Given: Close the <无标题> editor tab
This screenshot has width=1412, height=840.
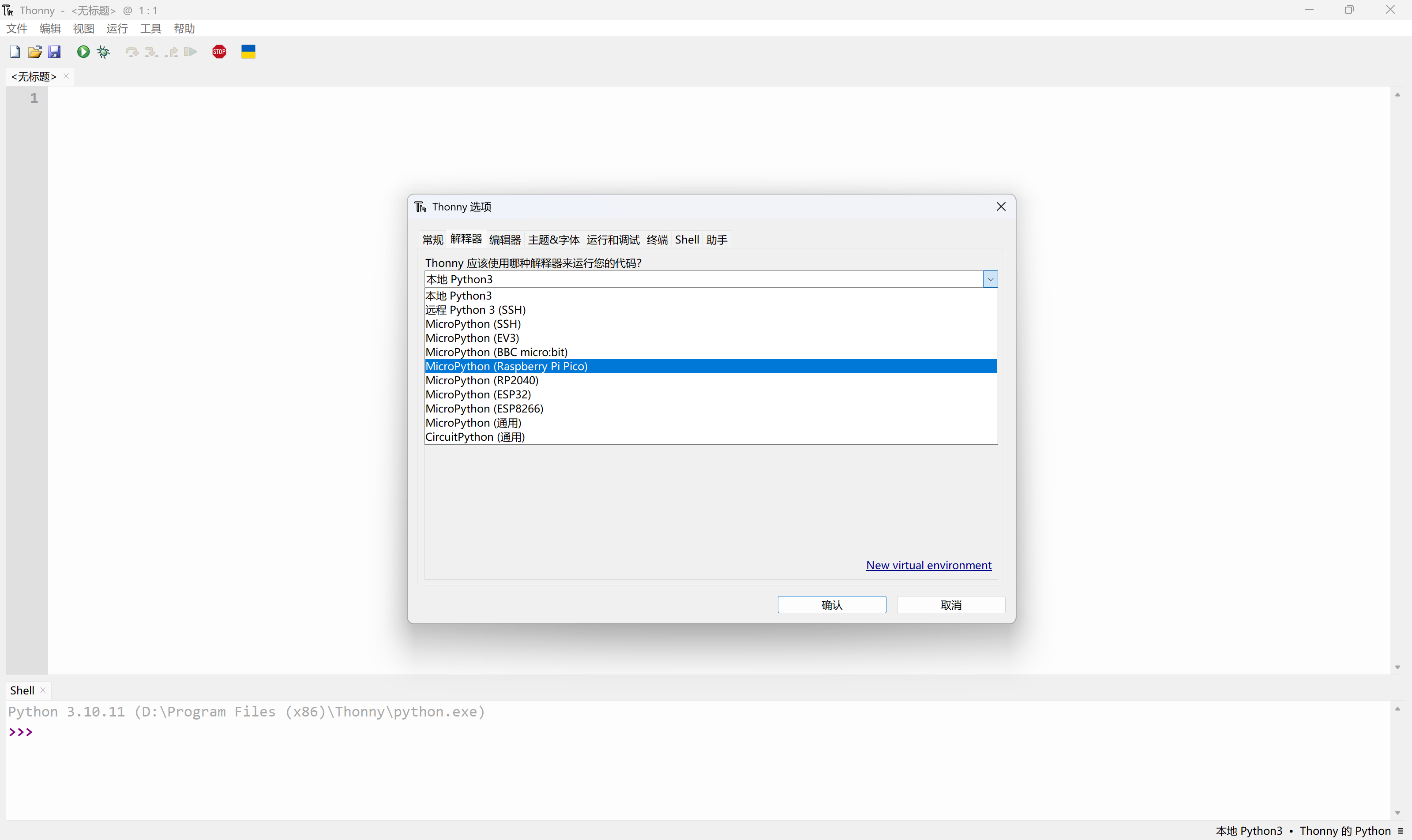Looking at the screenshot, I should pos(66,76).
